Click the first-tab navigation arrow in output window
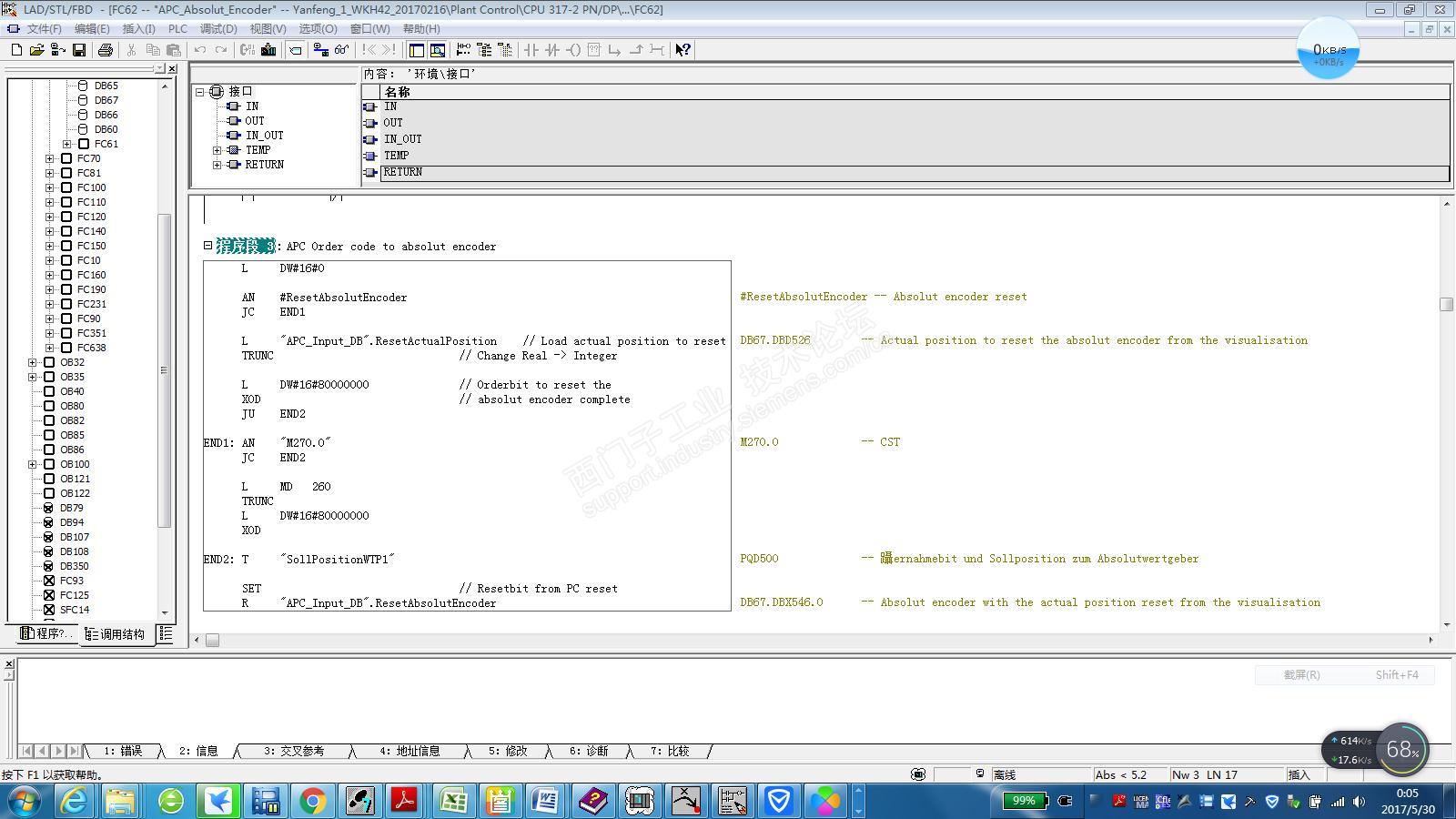The width and height of the screenshot is (1456, 819). pyautogui.click(x=26, y=751)
